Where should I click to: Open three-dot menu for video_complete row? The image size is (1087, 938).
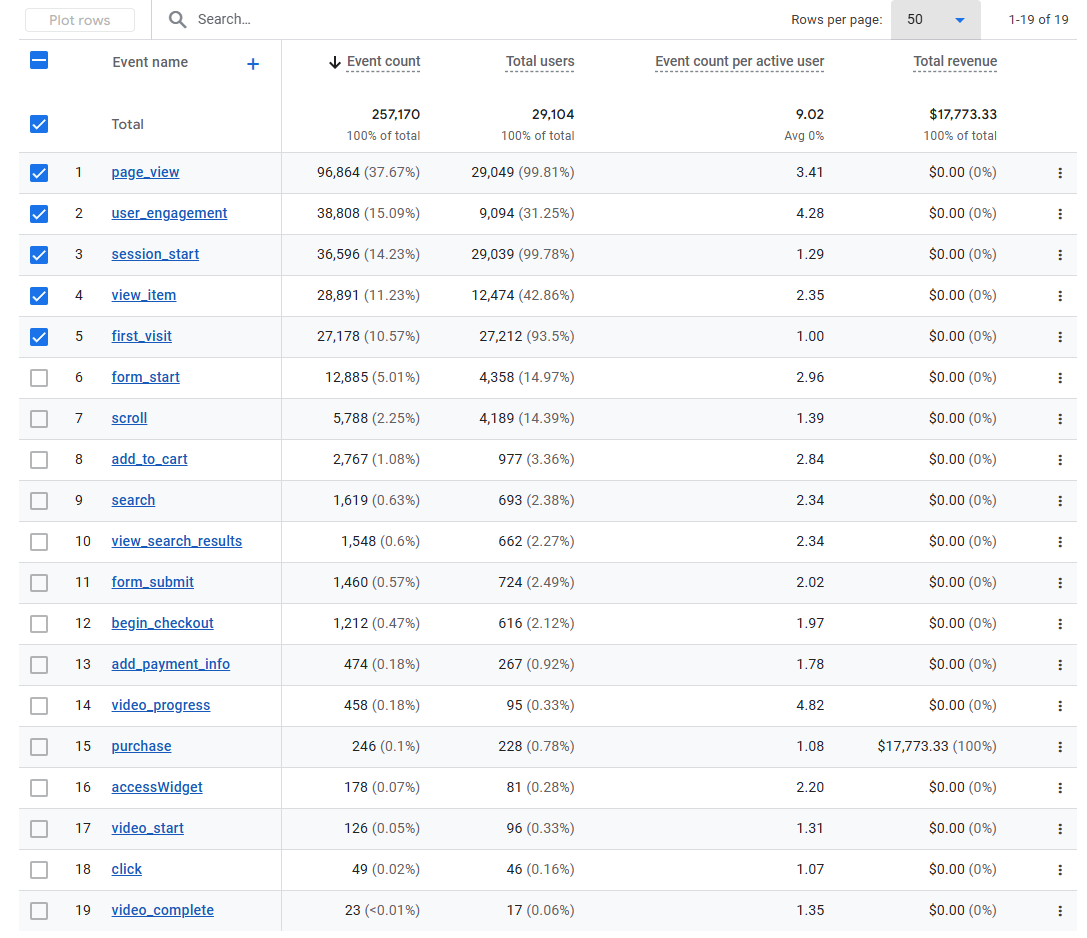pos(1059,911)
